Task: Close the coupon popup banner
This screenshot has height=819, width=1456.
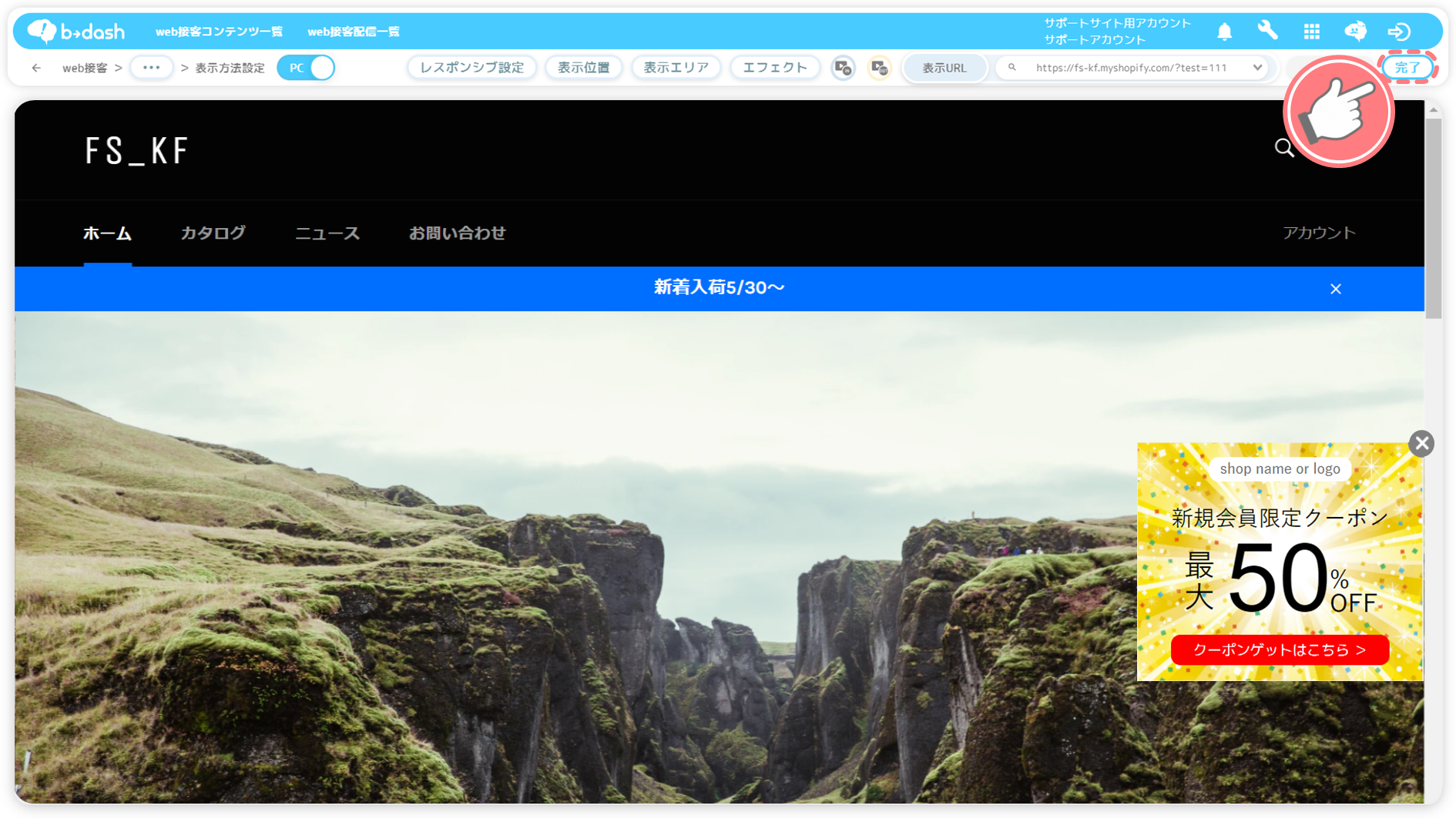Action: coord(1421,444)
